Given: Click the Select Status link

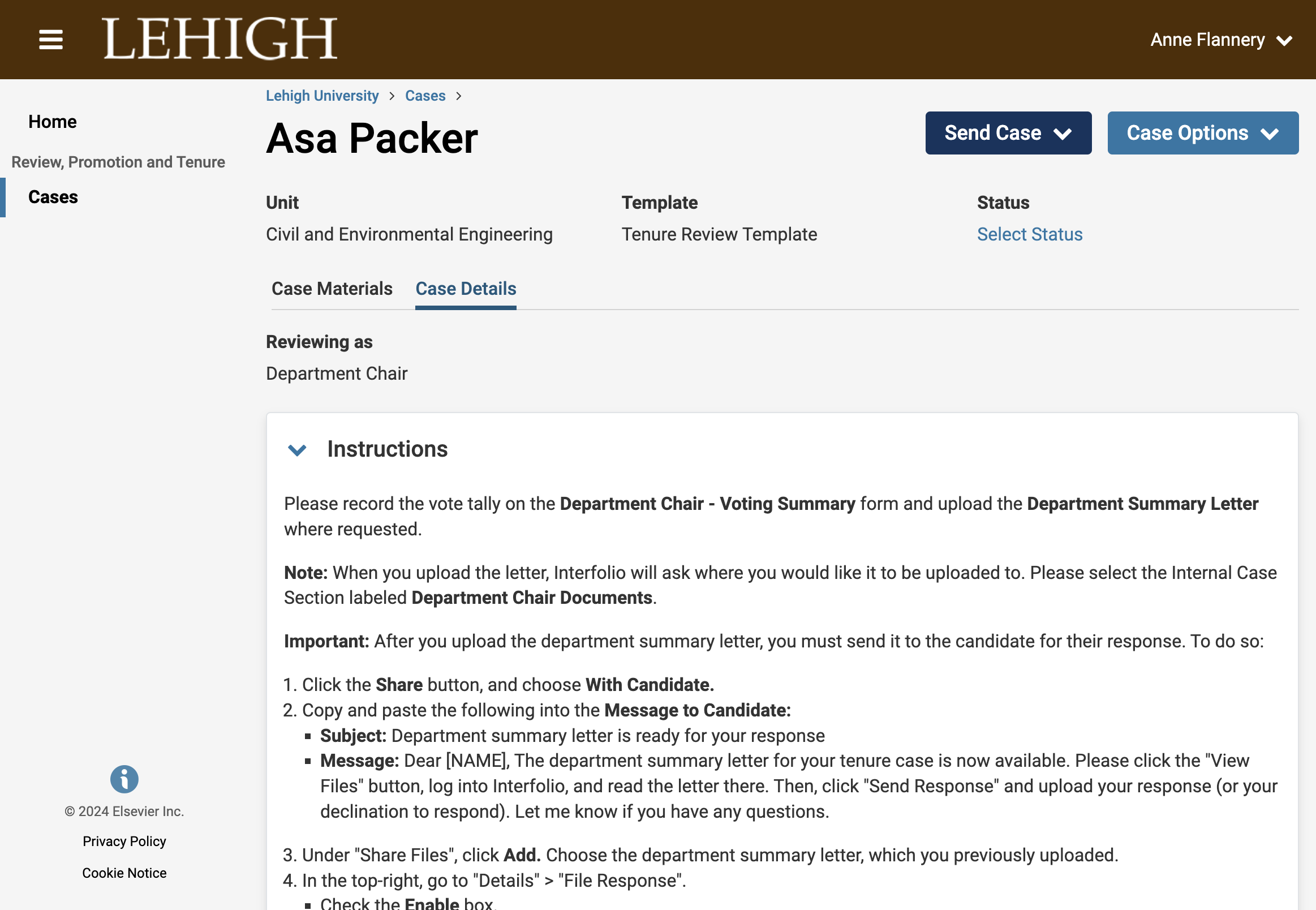Looking at the screenshot, I should 1029,234.
